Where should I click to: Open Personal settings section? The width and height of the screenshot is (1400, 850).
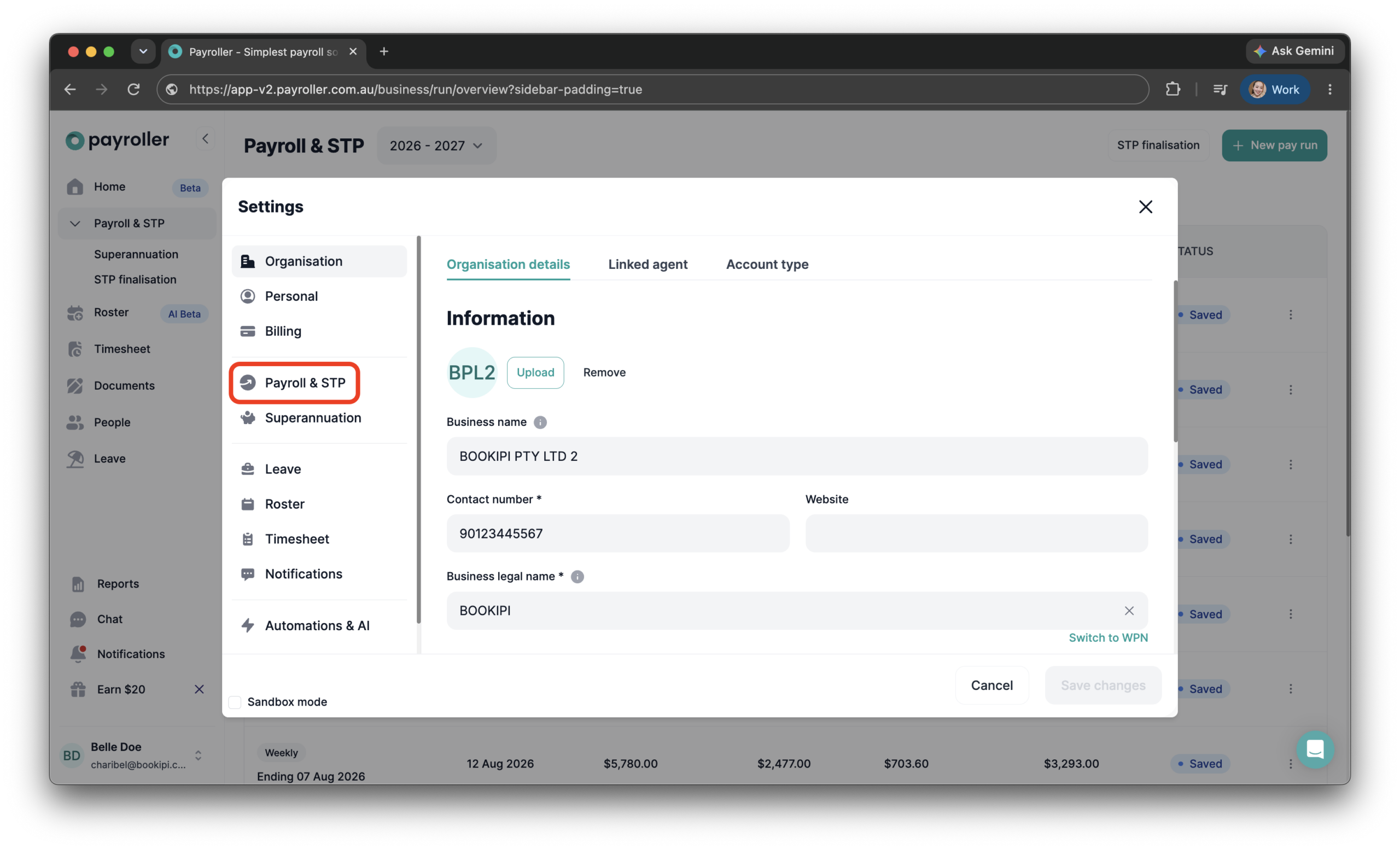point(319,296)
